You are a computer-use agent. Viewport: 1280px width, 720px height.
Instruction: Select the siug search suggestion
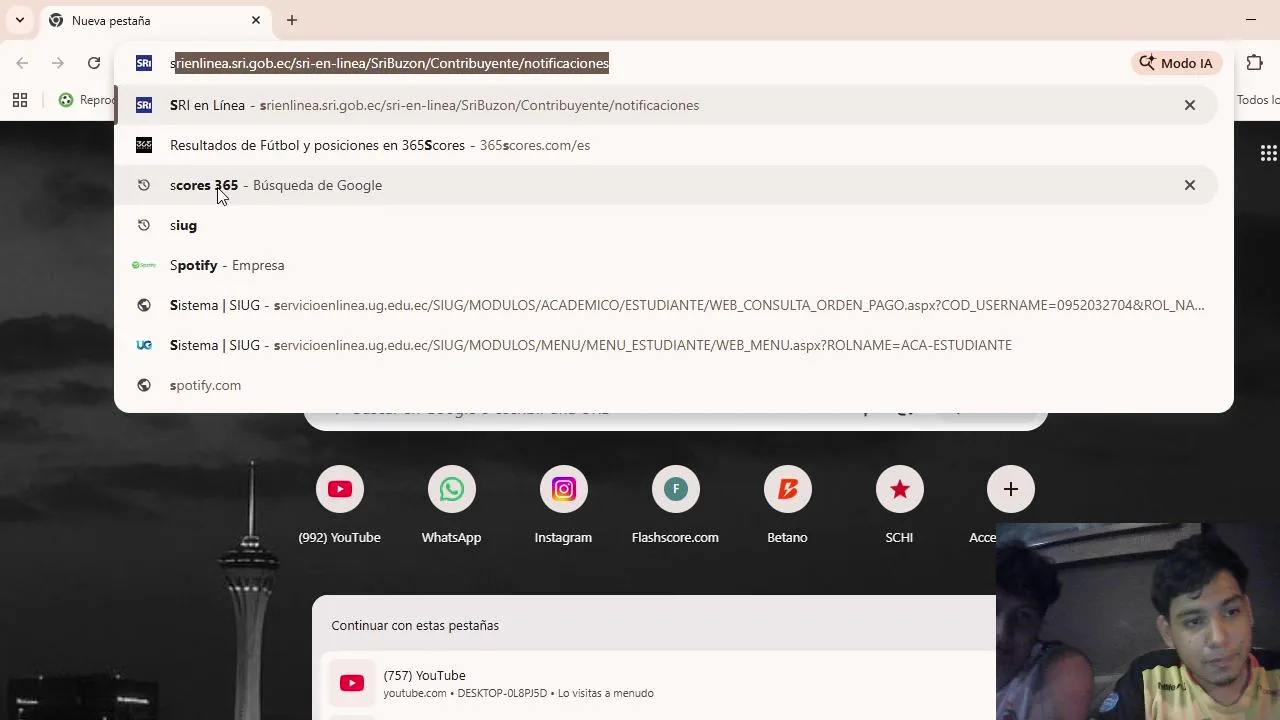[665, 225]
